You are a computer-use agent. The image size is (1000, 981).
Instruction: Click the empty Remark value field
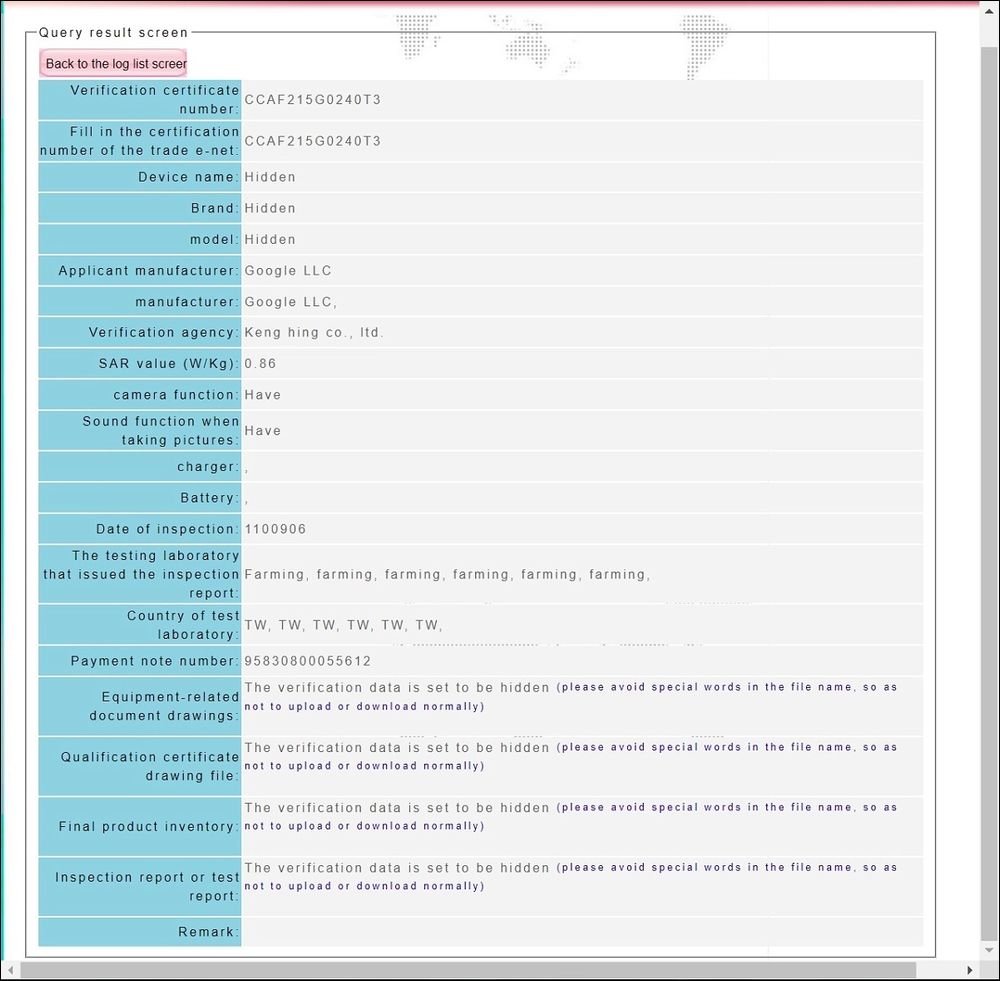pos(580,932)
